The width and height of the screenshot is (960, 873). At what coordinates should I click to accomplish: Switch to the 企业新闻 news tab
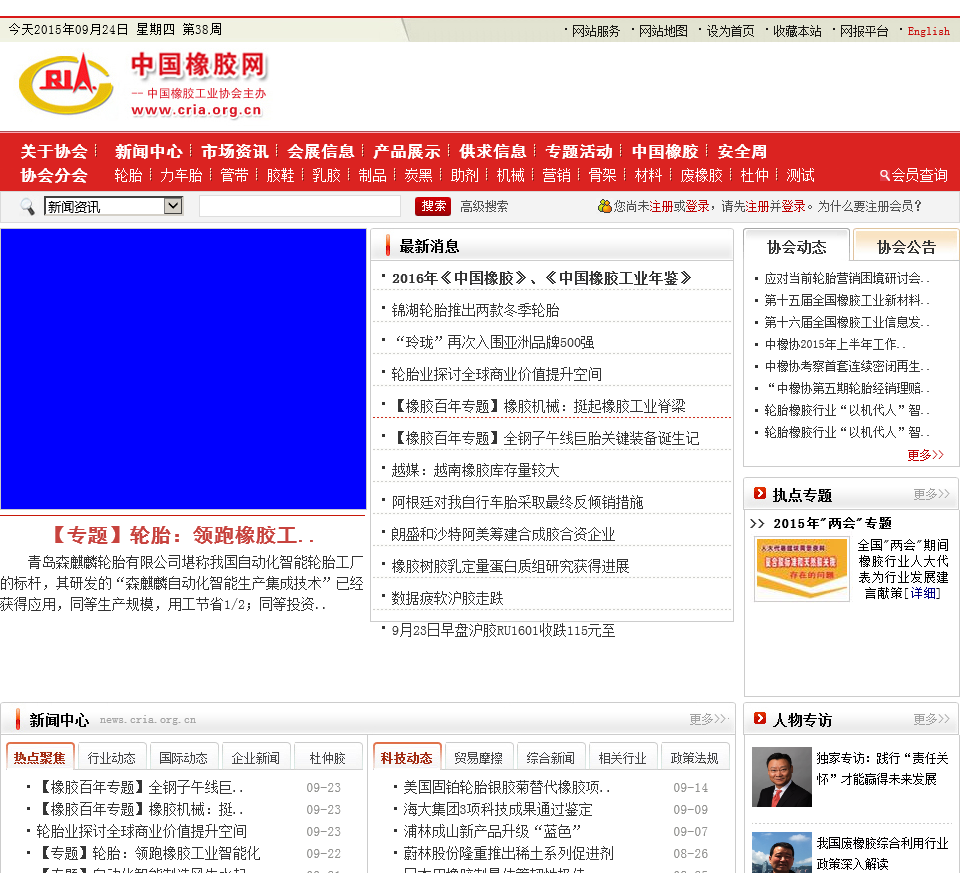[x=255, y=757]
